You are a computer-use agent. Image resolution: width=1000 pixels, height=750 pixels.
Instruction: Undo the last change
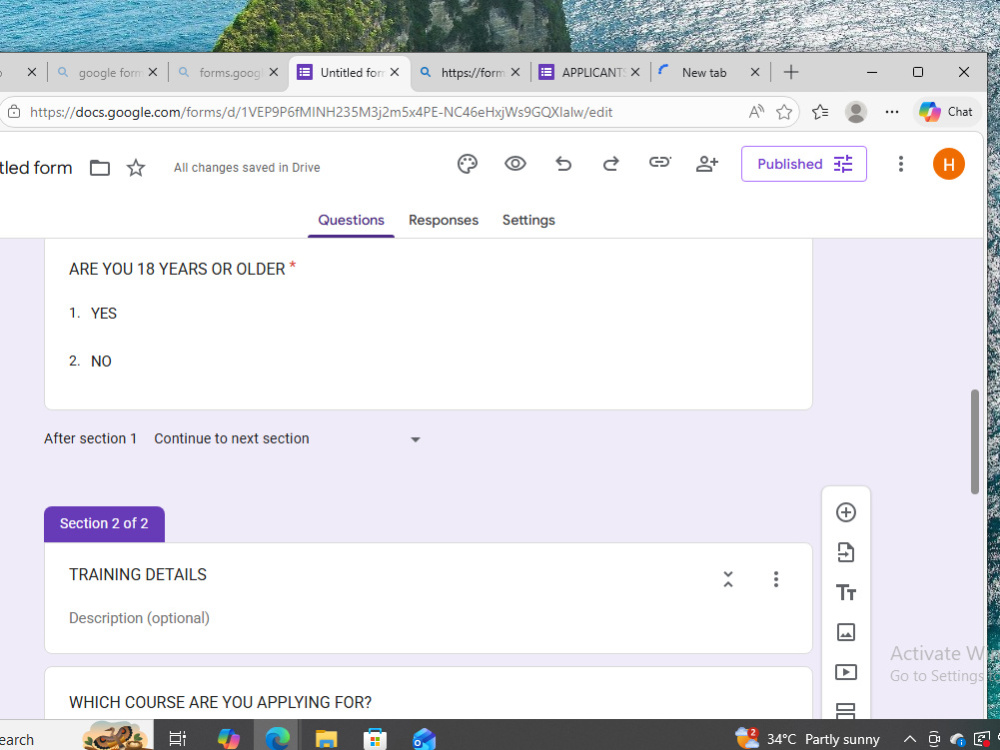click(x=563, y=164)
